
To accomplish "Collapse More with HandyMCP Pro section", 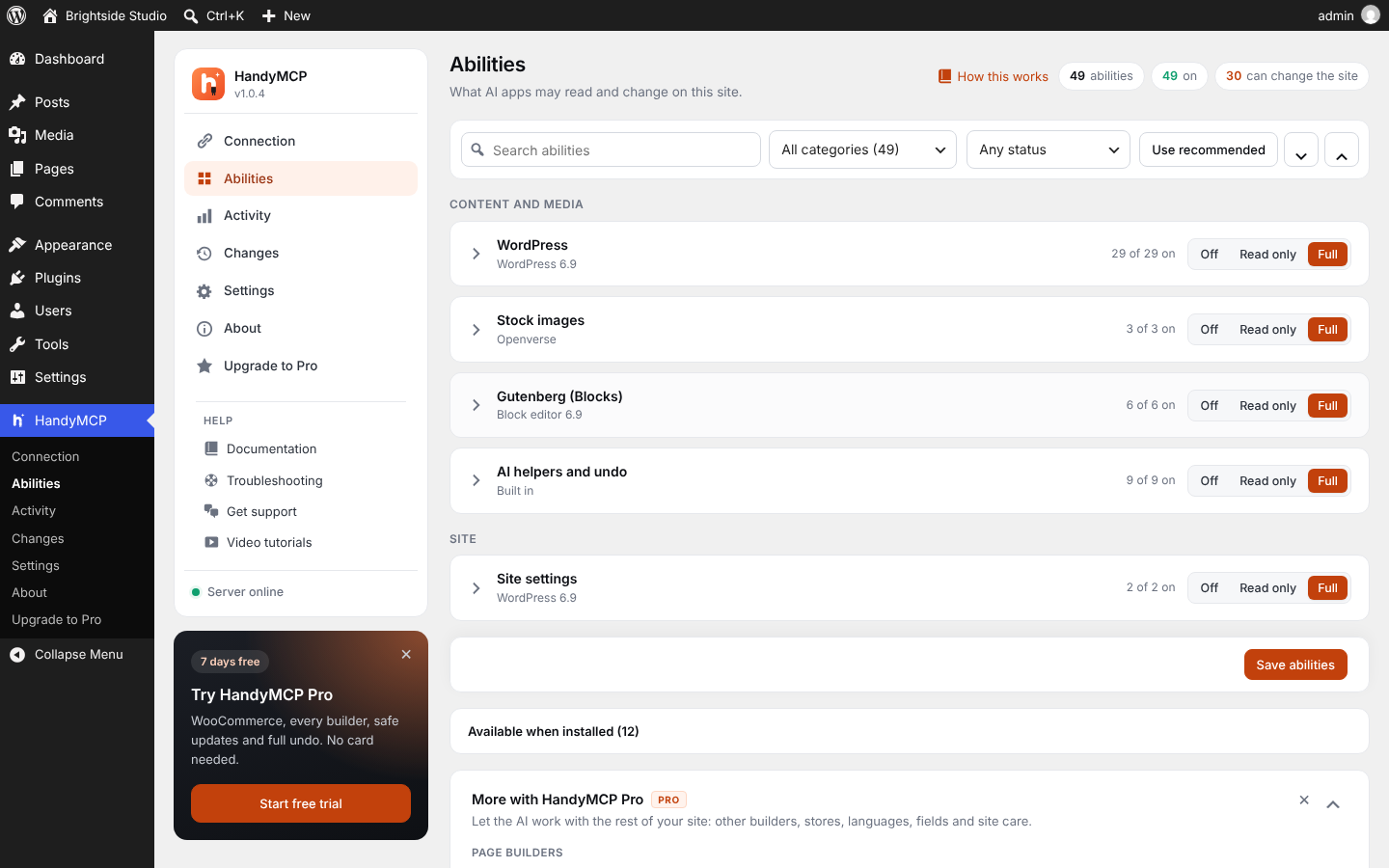I will pyautogui.click(x=1333, y=804).
